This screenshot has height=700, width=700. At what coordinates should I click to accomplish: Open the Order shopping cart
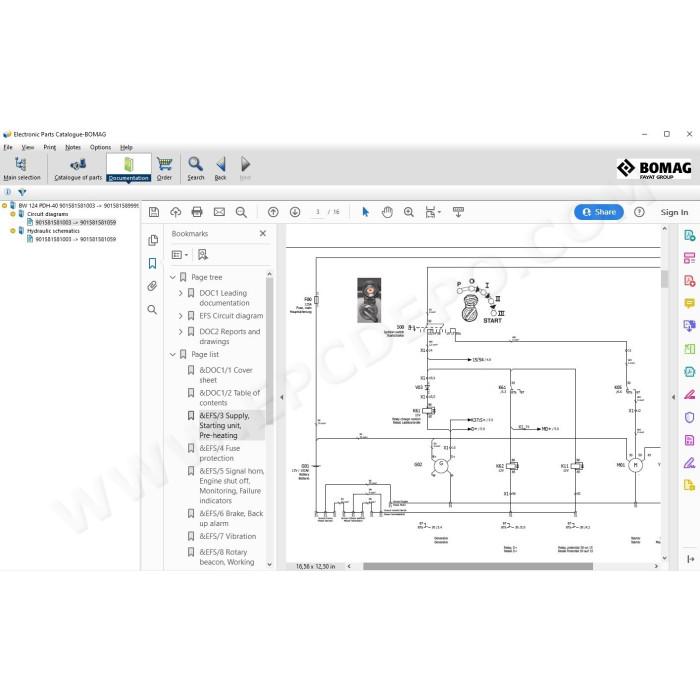tap(164, 168)
